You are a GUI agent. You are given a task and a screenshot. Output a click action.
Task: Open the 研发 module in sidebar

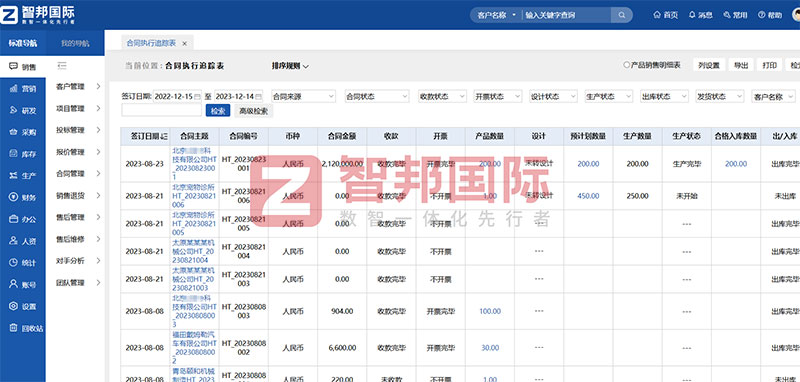point(22,111)
